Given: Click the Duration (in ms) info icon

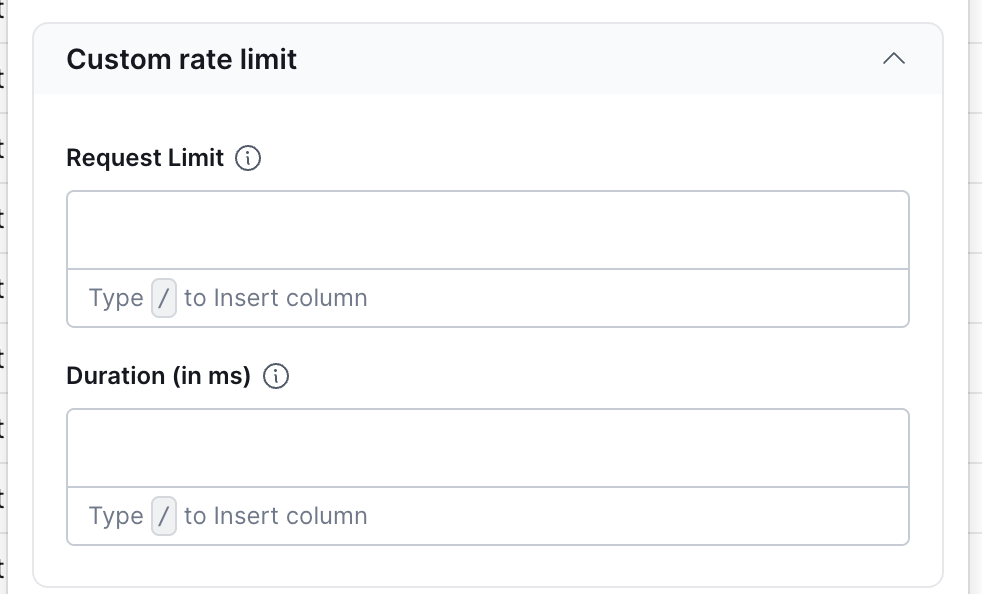Looking at the screenshot, I should coord(275,376).
